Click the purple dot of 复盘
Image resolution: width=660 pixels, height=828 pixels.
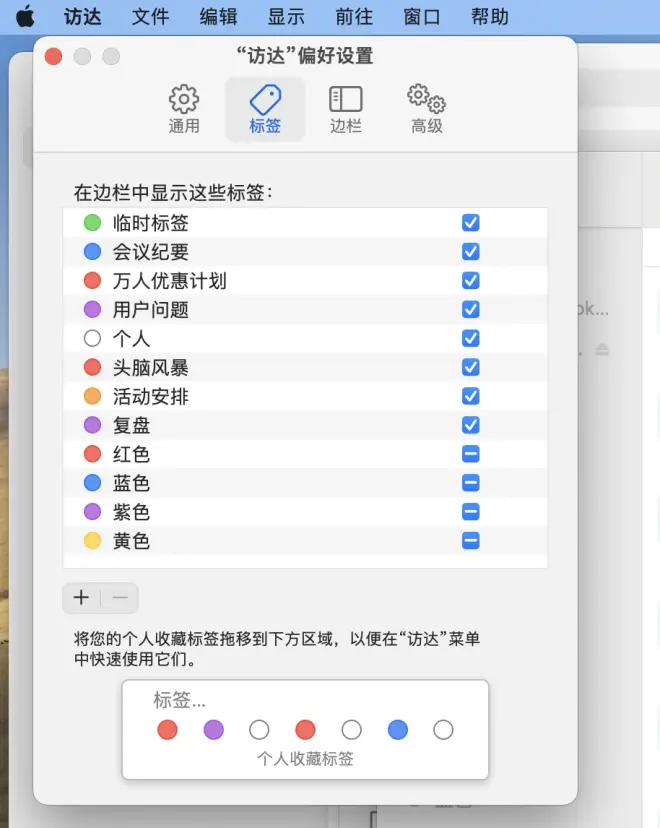92,425
